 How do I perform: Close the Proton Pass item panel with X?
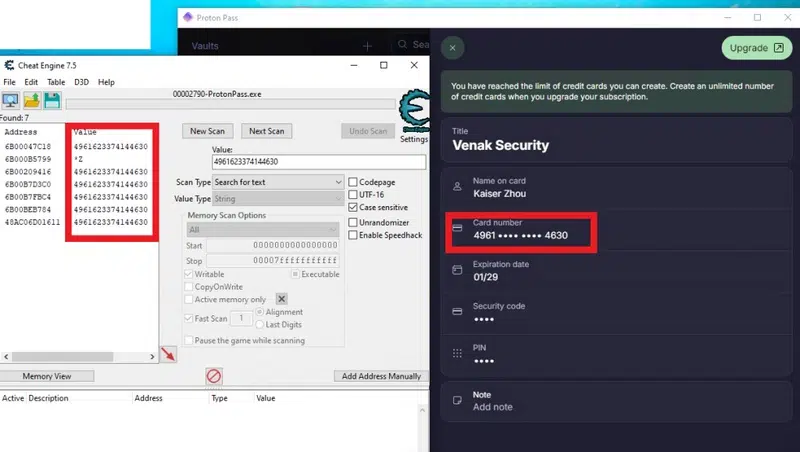pyautogui.click(x=453, y=48)
